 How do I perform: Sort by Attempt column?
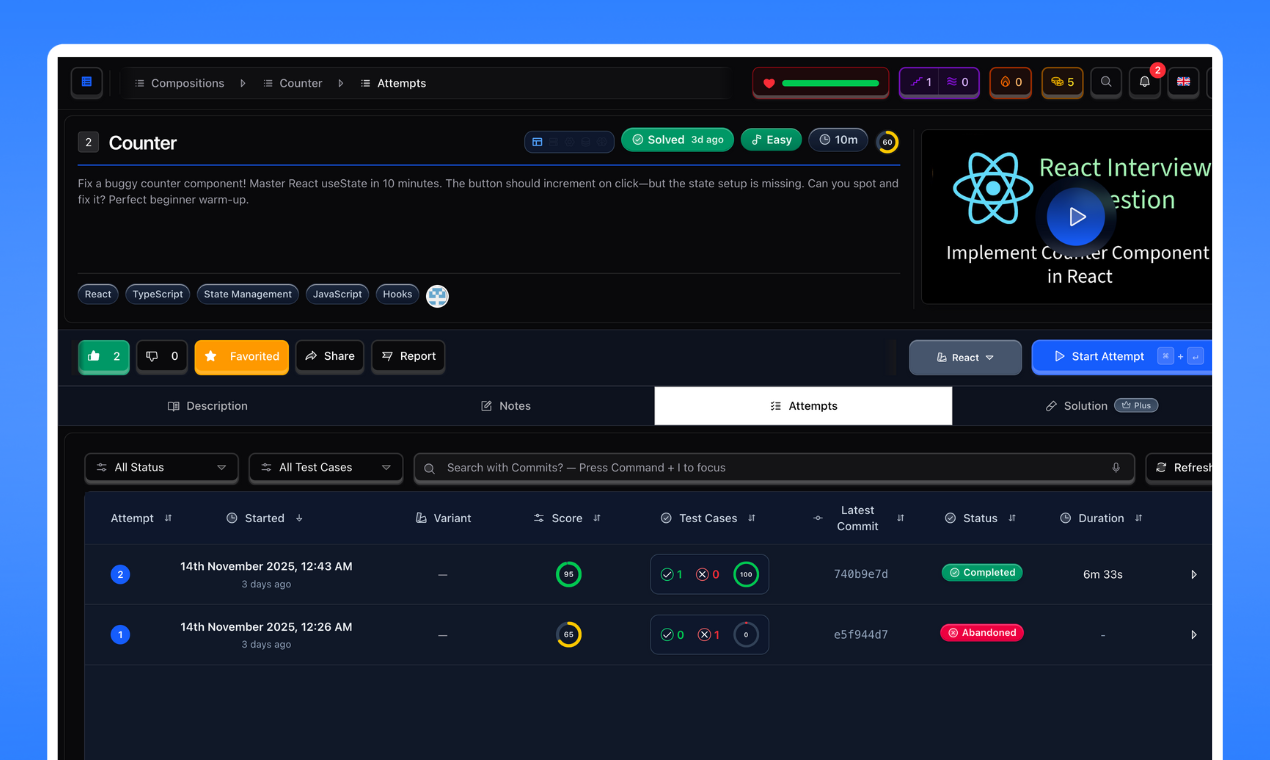tap(141, 518)
